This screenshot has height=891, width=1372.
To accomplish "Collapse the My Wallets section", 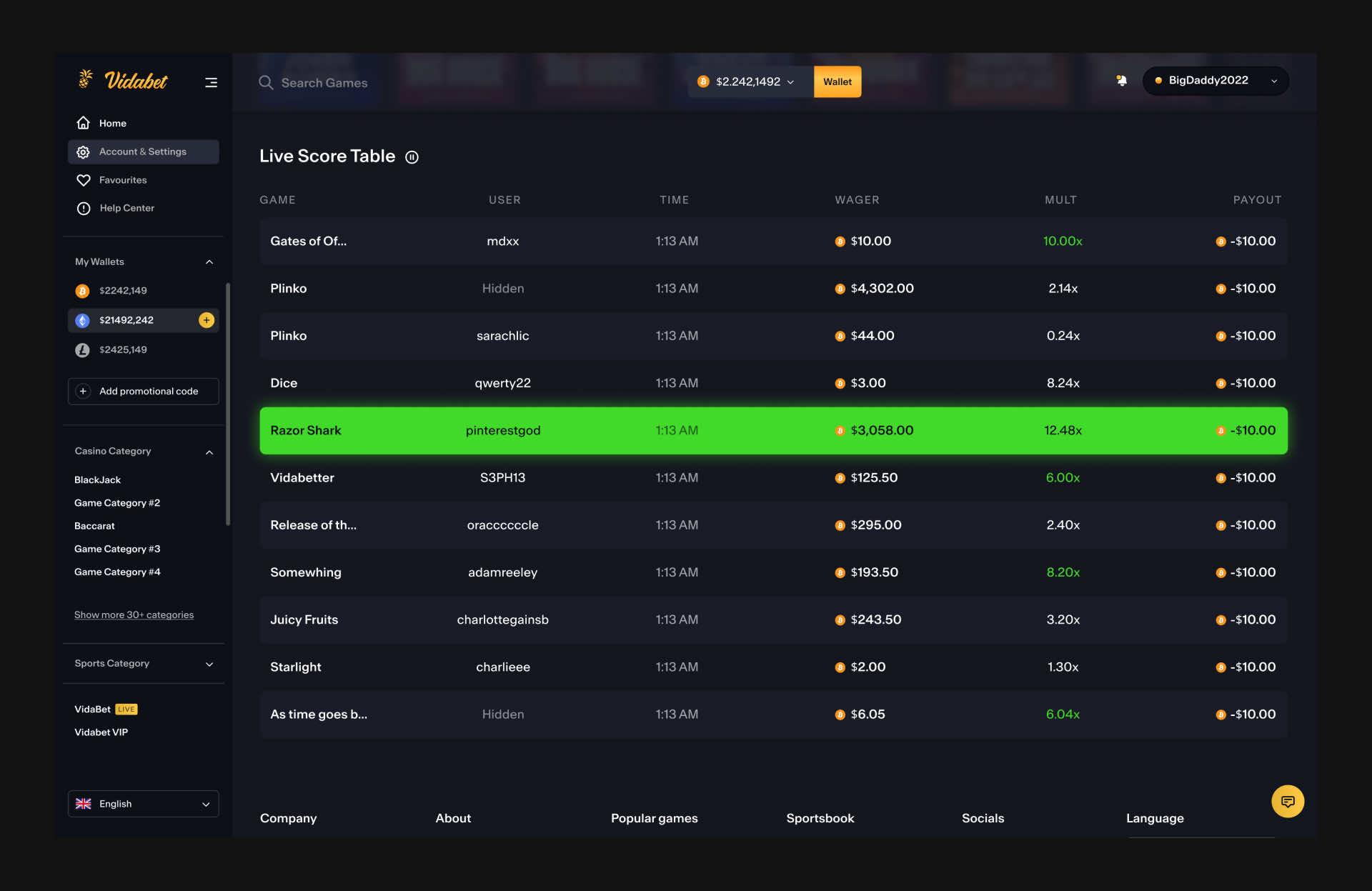I will pyautogui.click(x=209, y=262).
